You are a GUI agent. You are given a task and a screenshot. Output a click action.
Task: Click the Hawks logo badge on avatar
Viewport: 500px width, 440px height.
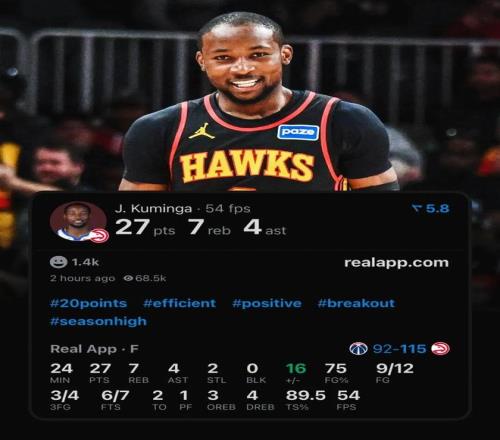pyautogui.click(x=100, y=235)
